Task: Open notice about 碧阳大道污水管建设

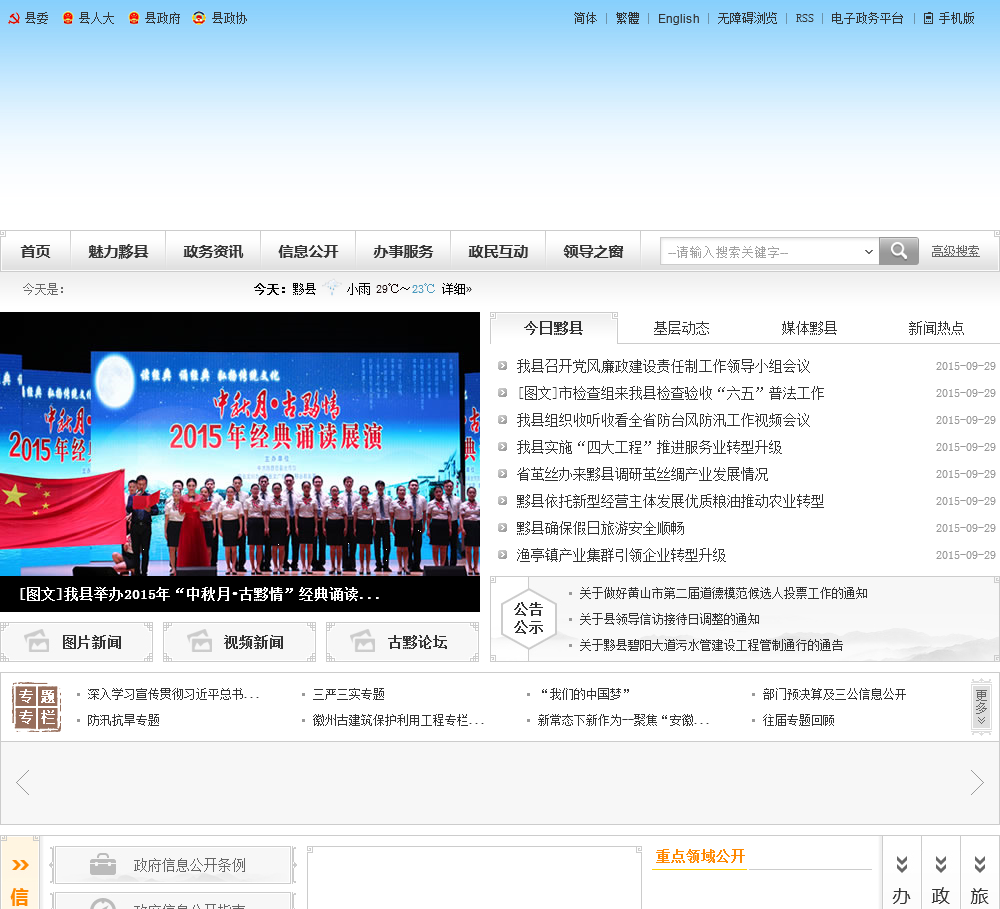Action: point(711,645)
